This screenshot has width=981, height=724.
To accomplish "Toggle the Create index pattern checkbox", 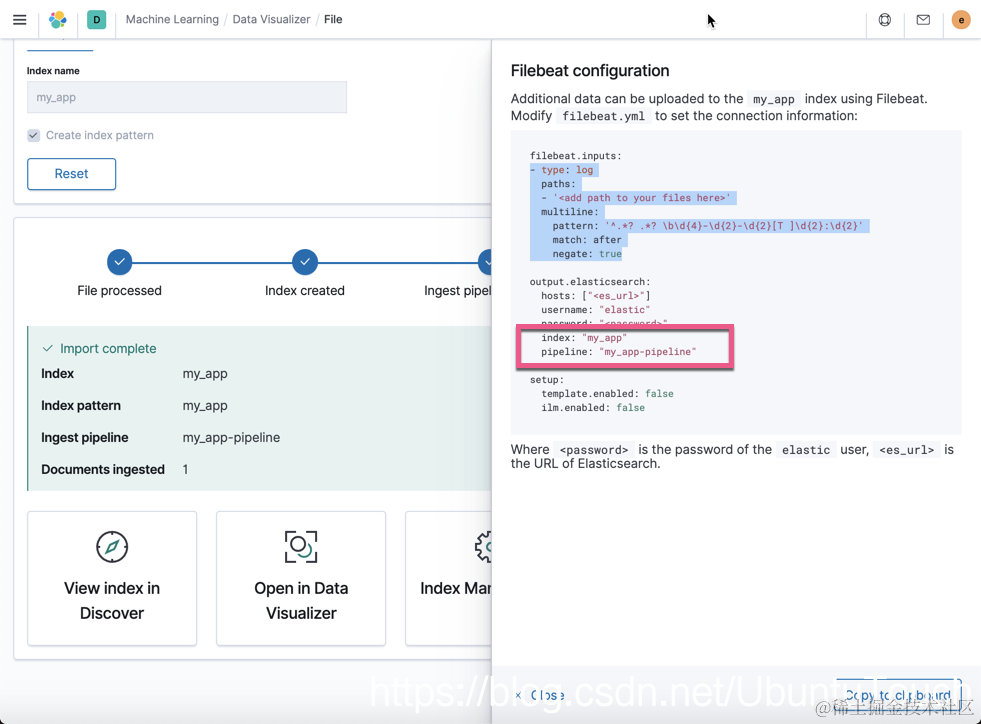I will tap(34, 135).
